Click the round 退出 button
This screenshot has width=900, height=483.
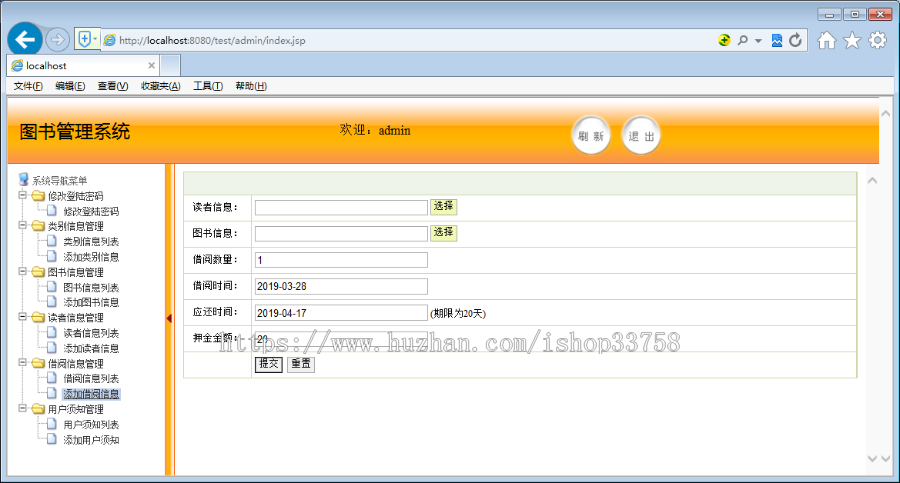point(641,136)
